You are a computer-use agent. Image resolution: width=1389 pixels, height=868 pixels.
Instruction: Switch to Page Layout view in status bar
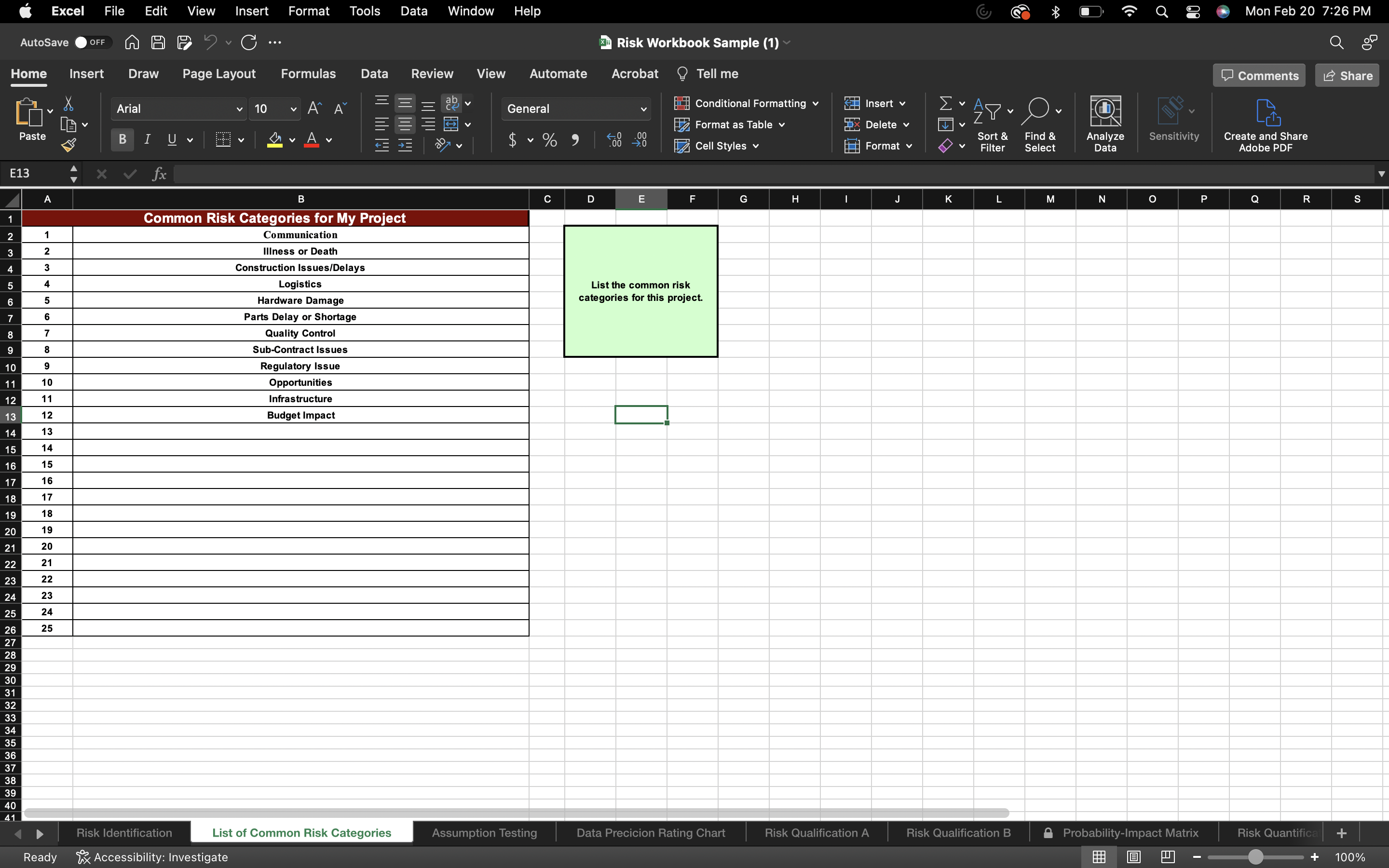[1133, 857]
